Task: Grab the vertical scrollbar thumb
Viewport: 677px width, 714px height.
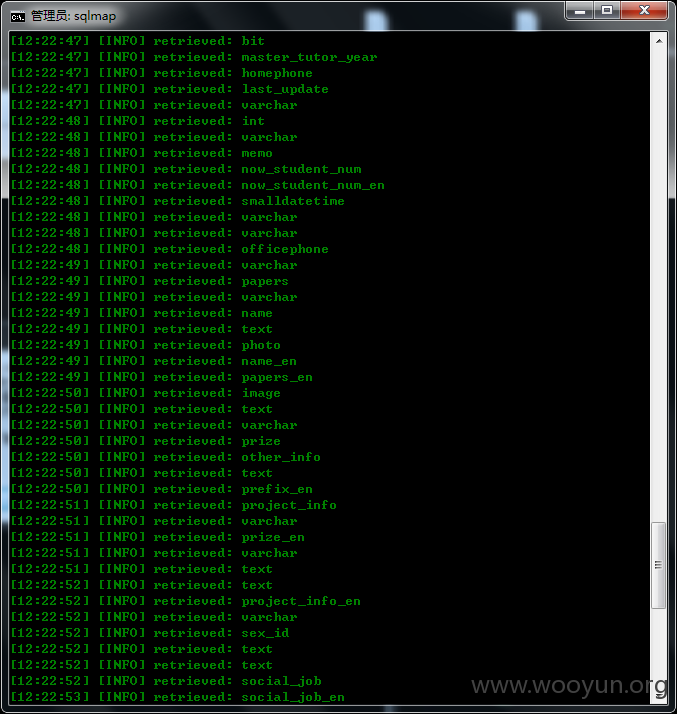Action: pos(658,565)
